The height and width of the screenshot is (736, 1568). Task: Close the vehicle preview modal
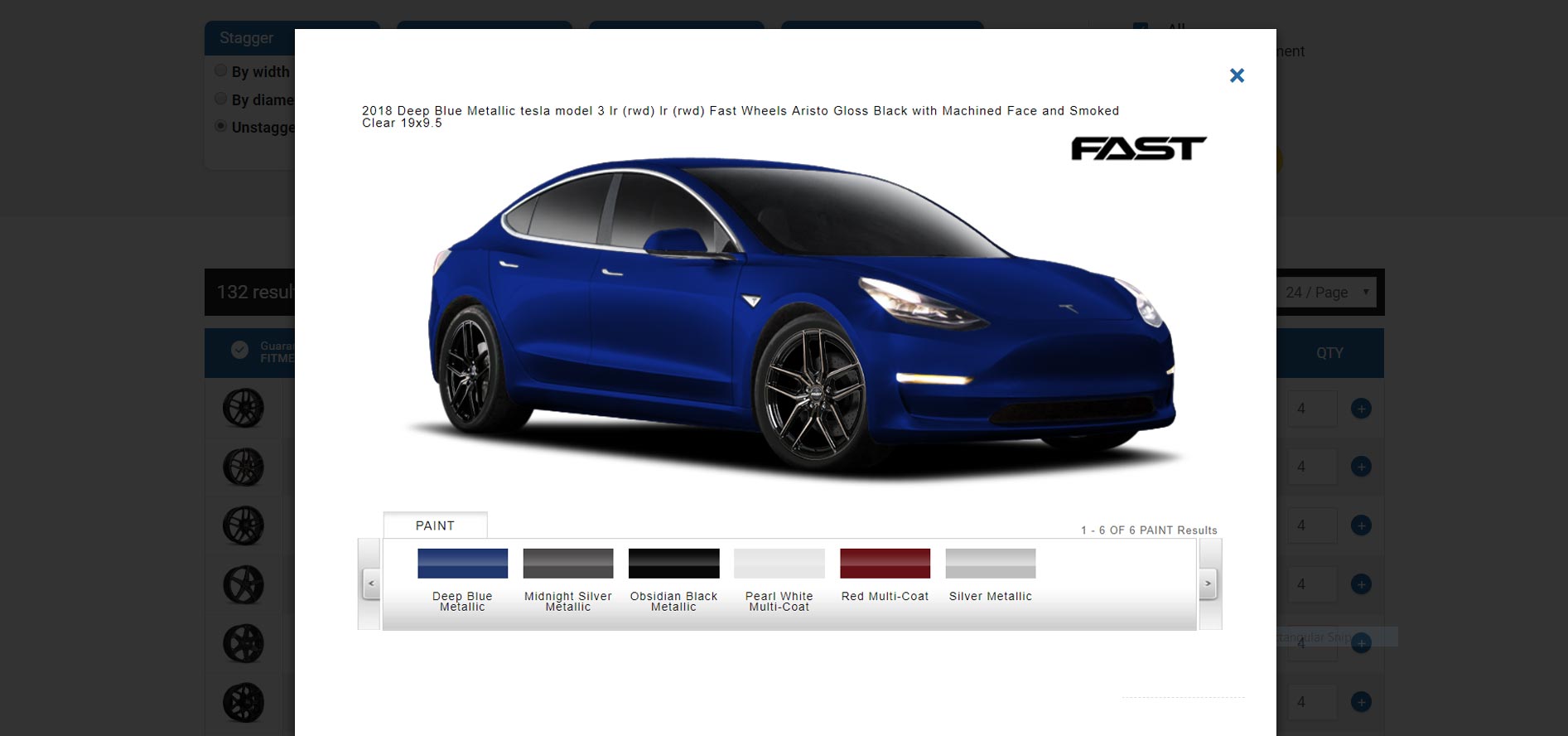[1237, 75]
